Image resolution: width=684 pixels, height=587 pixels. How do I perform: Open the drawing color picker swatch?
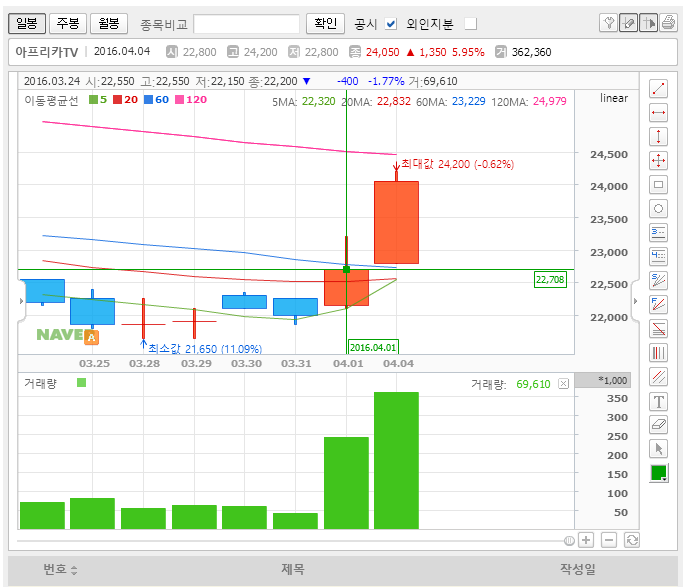pyautogui.click(x=658, y=473)
